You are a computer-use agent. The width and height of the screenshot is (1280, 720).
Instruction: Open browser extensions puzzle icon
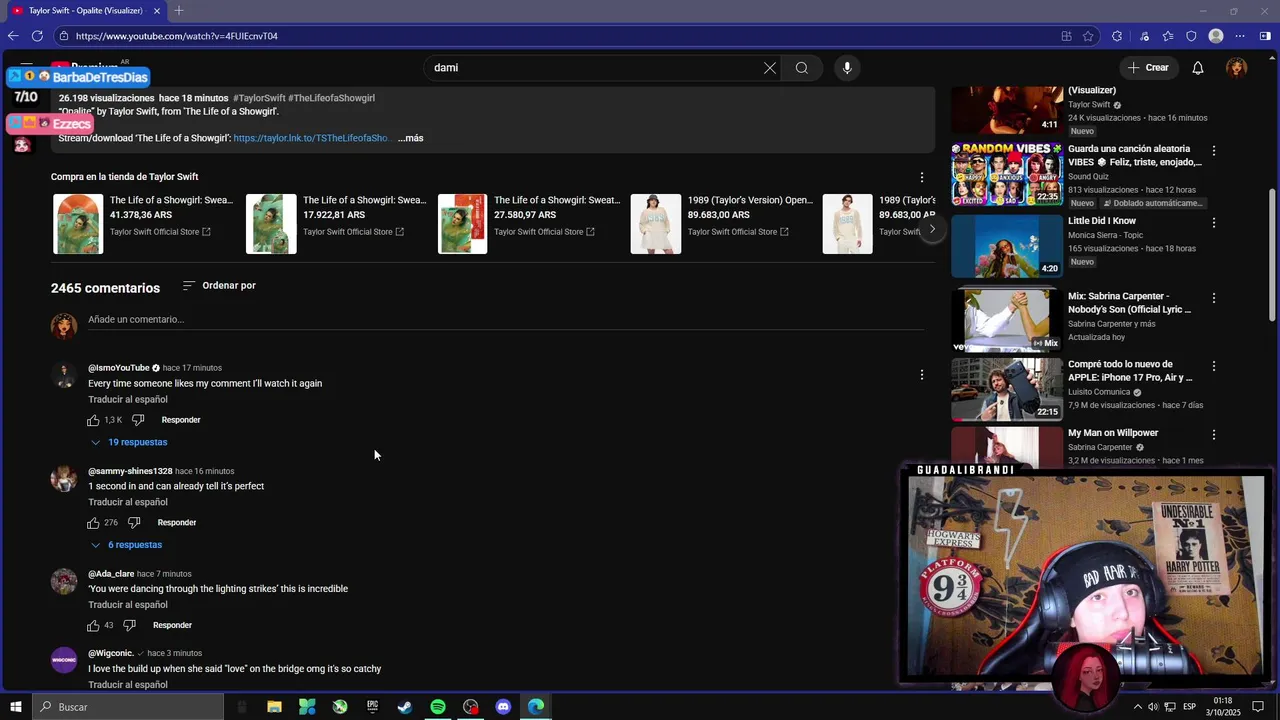tap(1117, 36)
